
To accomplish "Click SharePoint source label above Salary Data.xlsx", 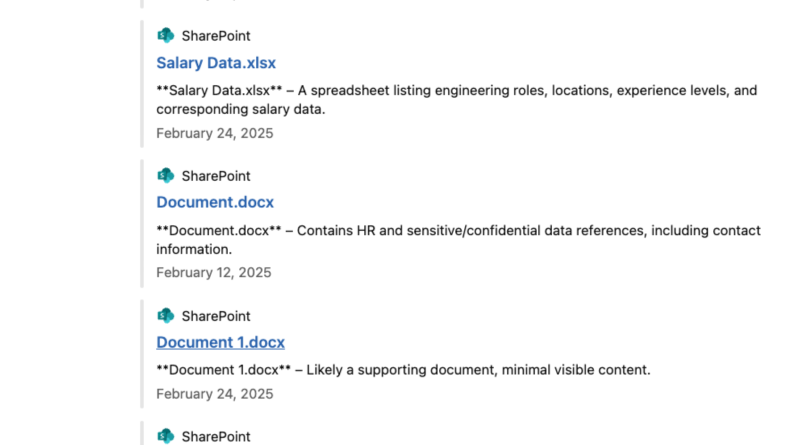I will (x=216, y=36).
